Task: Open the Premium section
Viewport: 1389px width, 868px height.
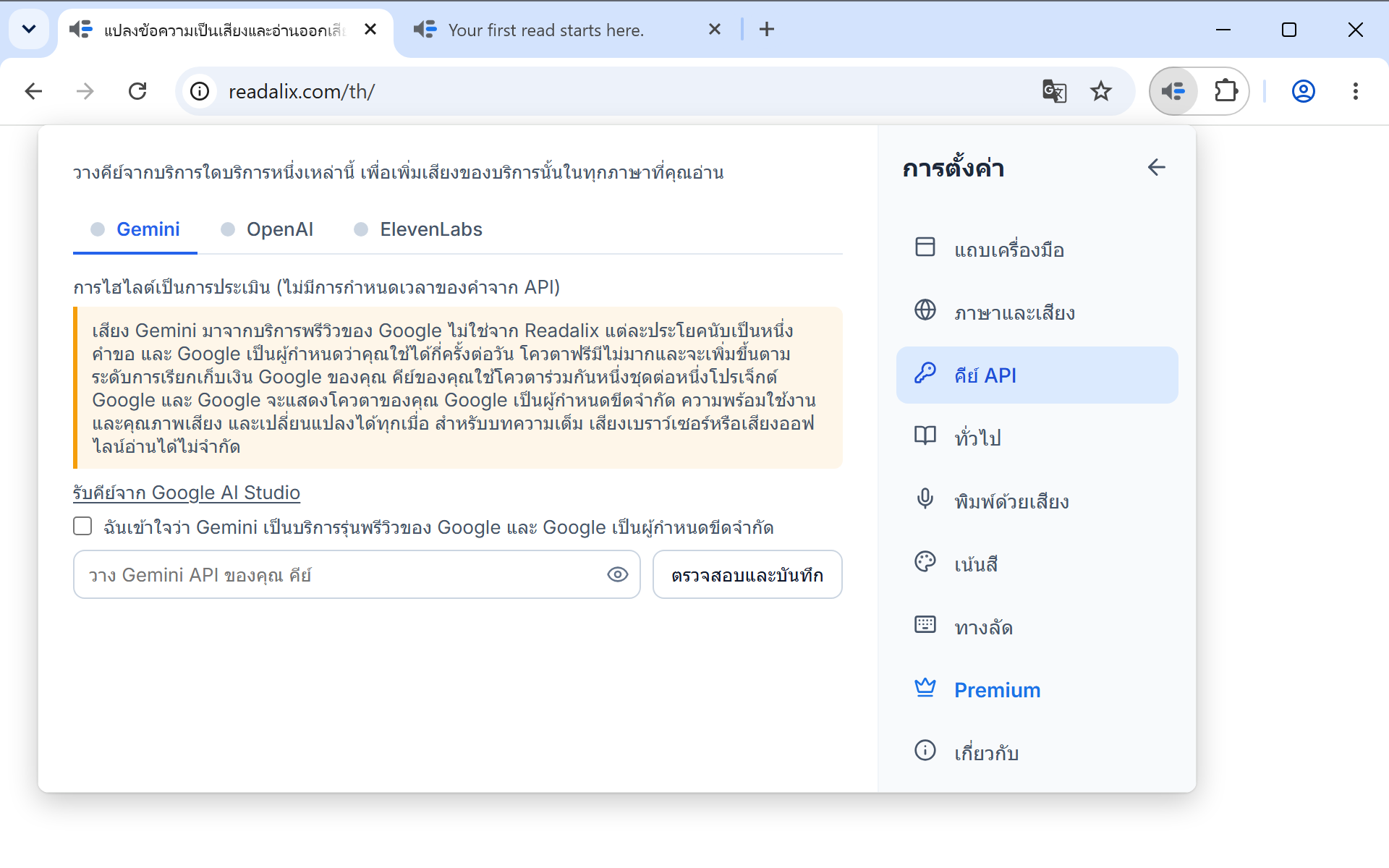Action: [x=1037, y=689]
